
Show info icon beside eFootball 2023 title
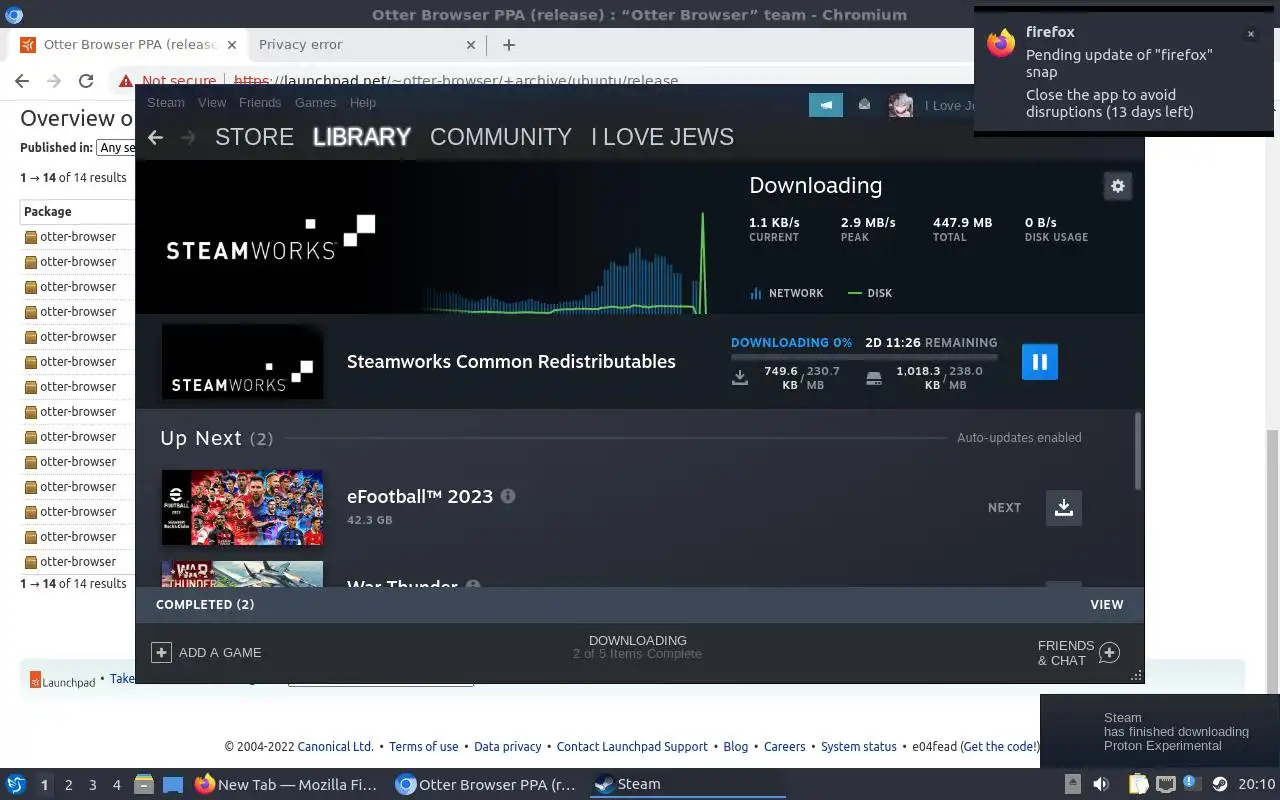508,496
